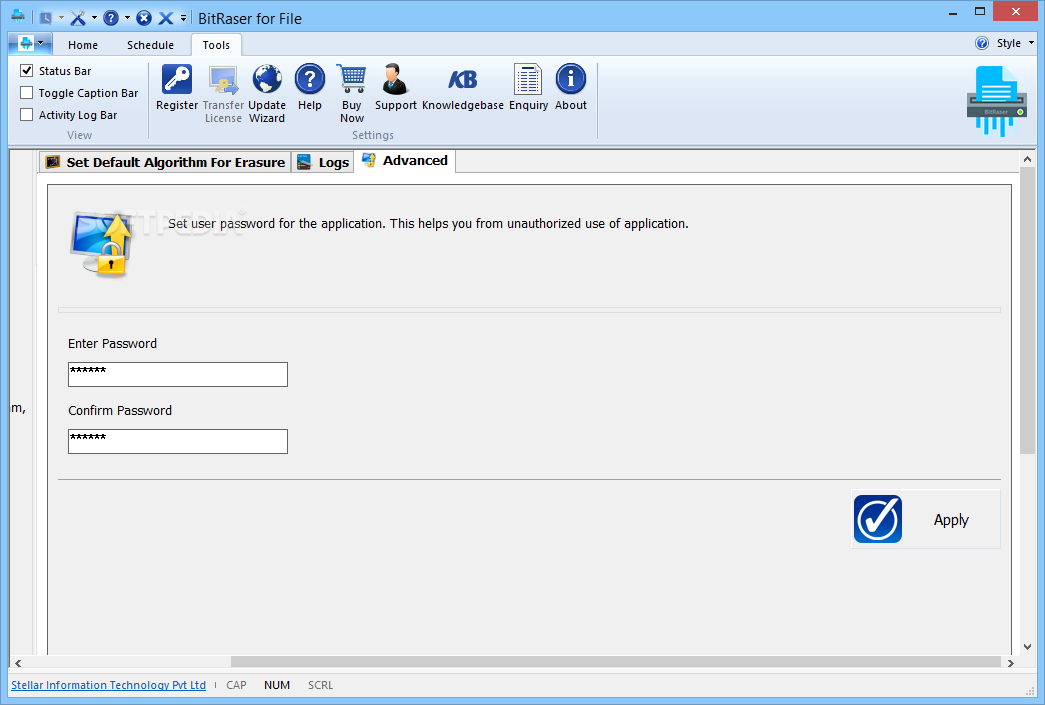Screen dimensions: 1045x705
Task: Click the blue X icon in quick access toolbar
Action: 165,18
